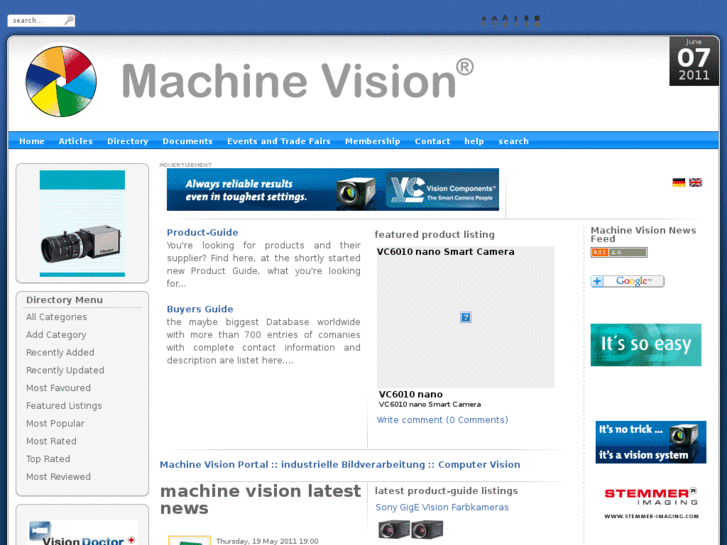Open Most Rated listings

[51, 441]
